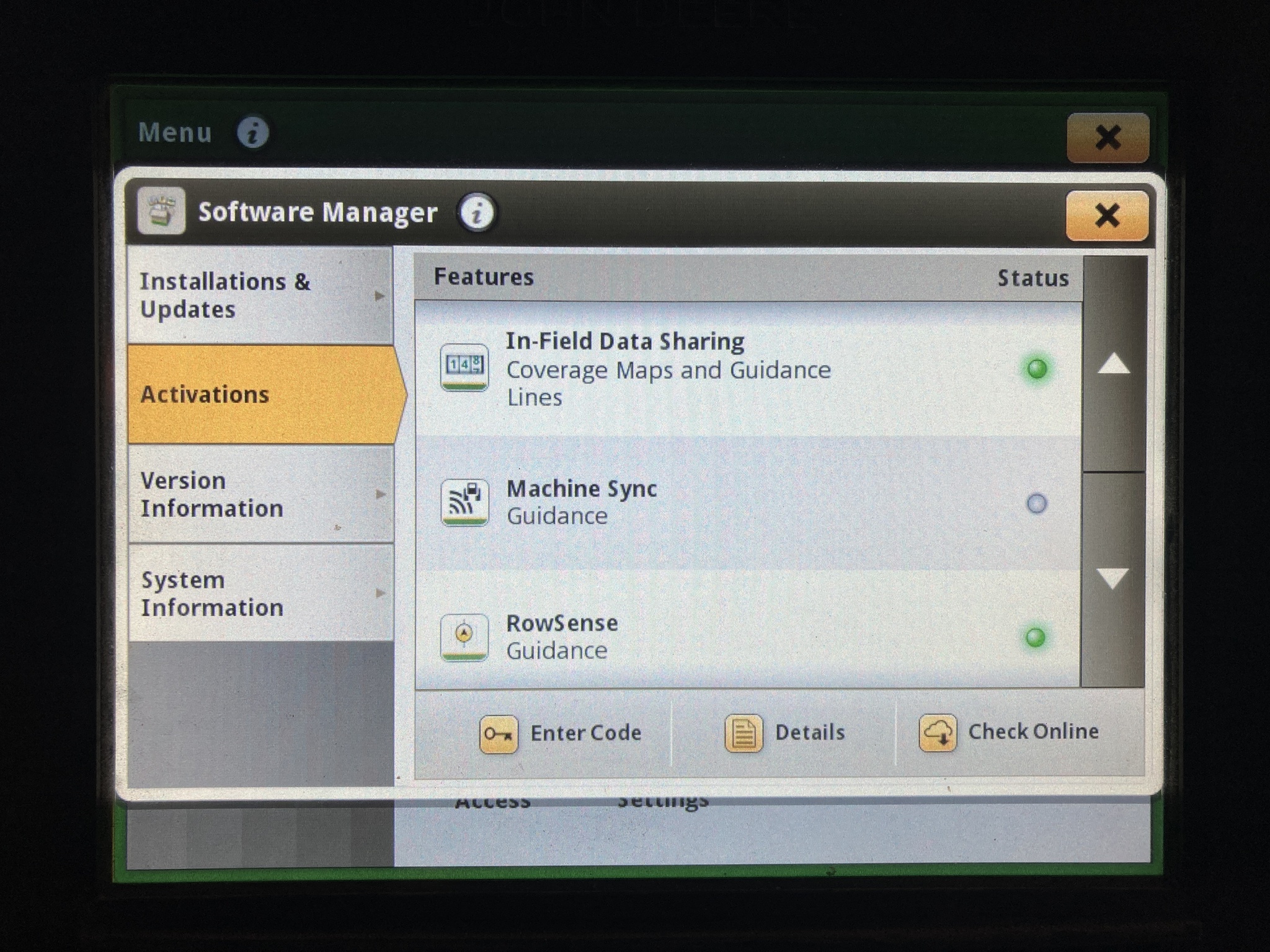1270x952 pixels.
Task: Select the In-Field Data Sharing feature icon
Action: pyautogui.click(x=464, y=368)
